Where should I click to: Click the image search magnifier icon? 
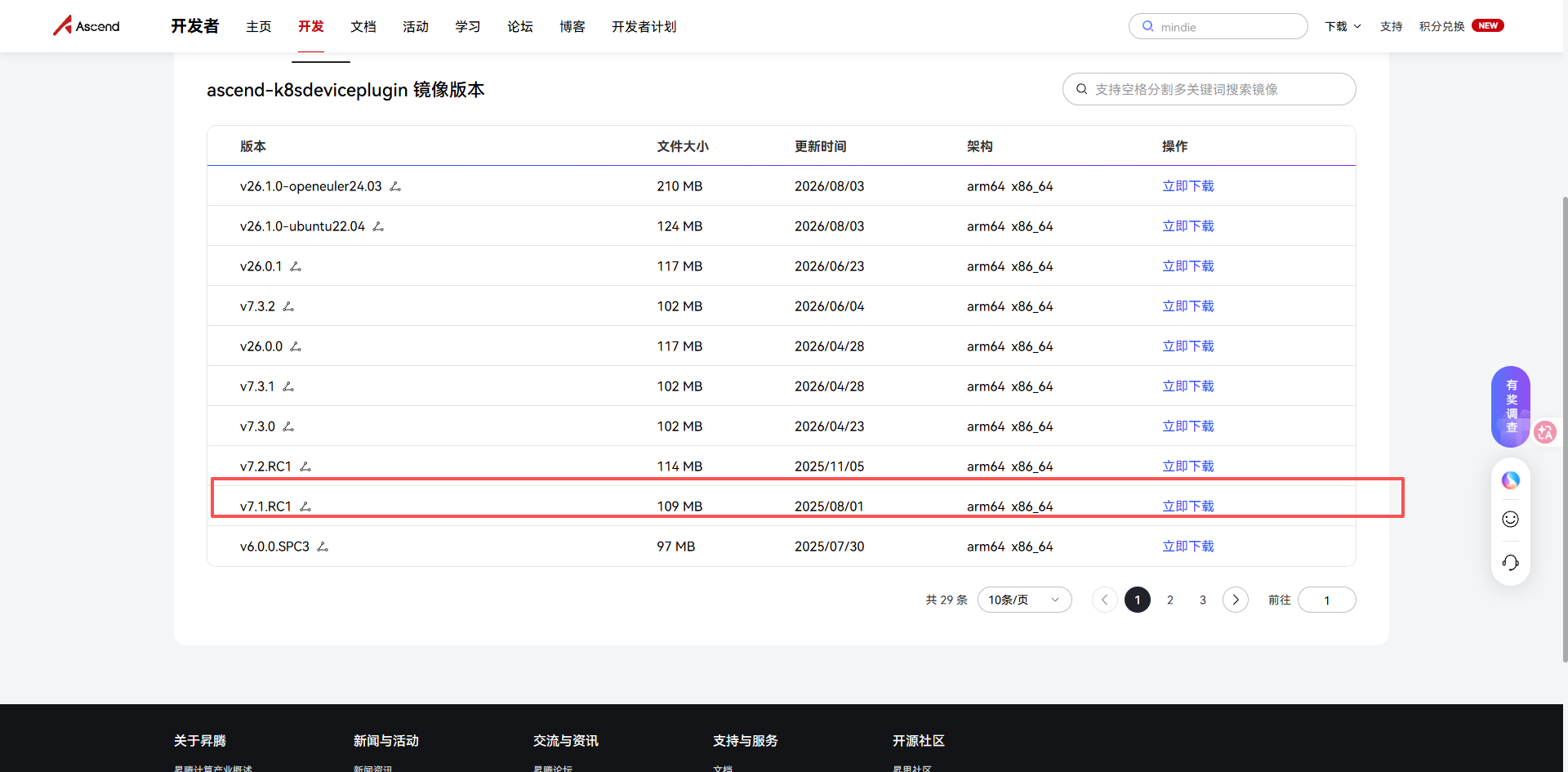(1081, 89)
